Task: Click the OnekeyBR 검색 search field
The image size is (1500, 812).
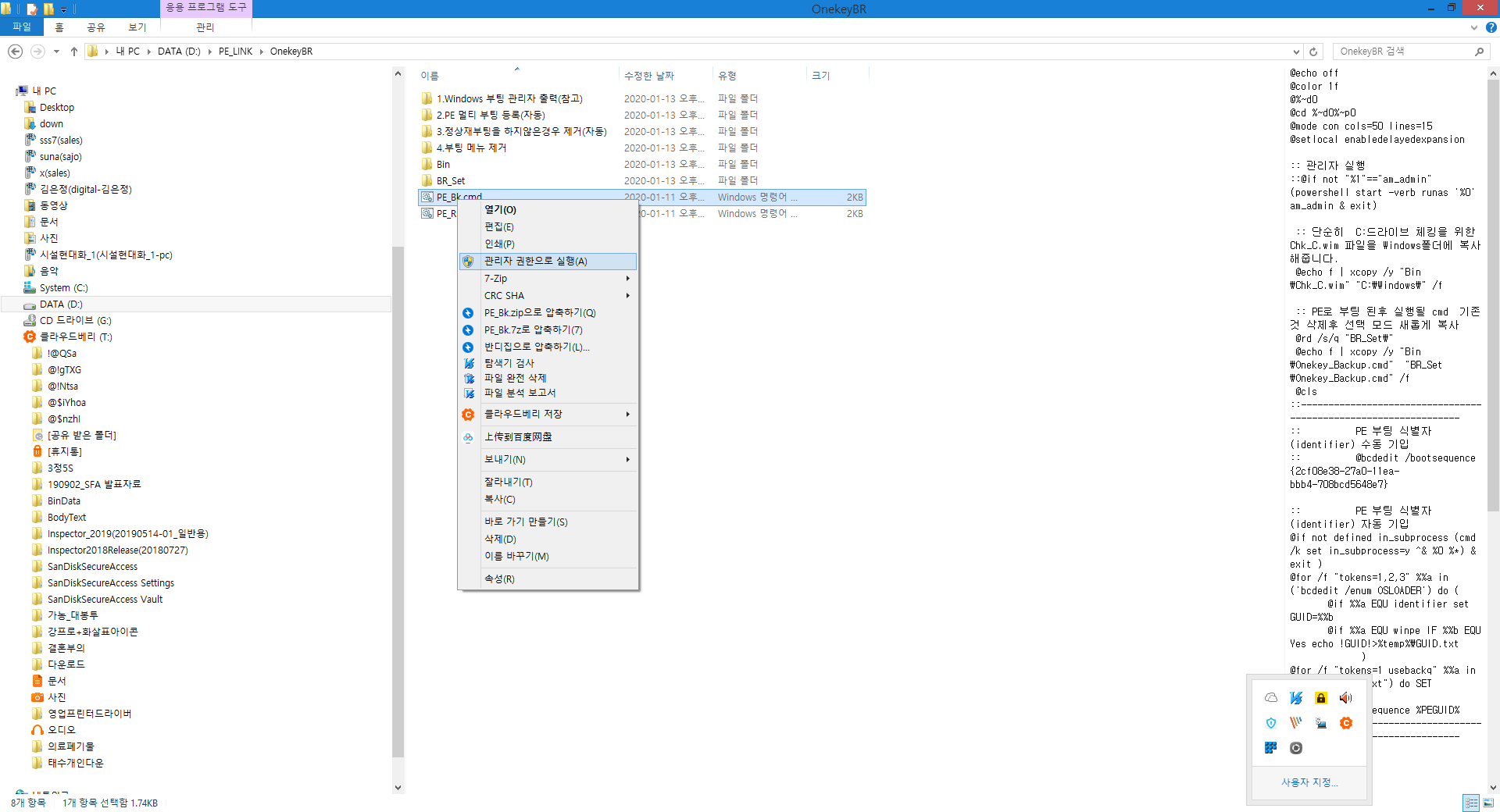Action: click(1402, 52)
